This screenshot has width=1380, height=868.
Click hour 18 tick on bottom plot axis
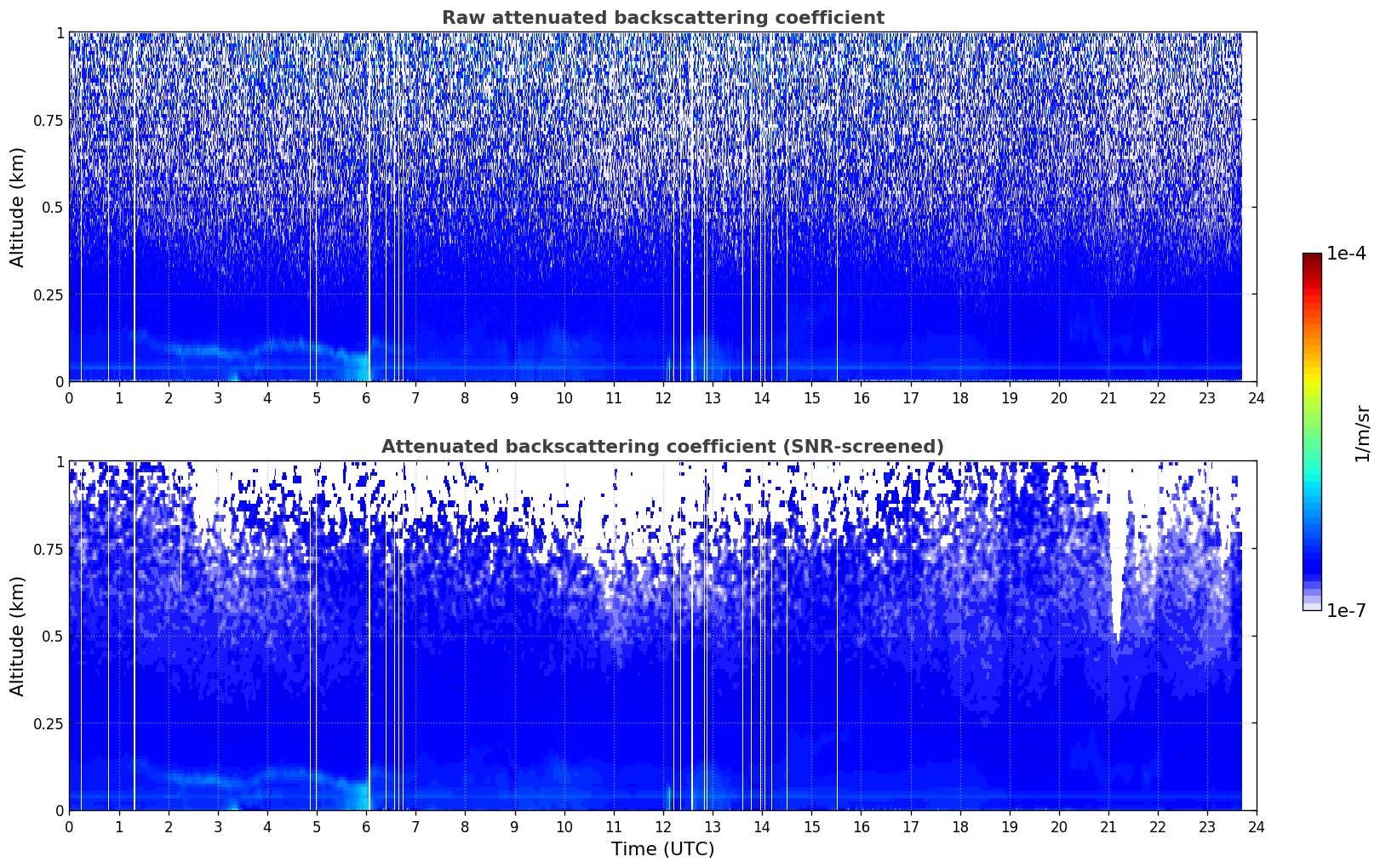pos(959,827)
